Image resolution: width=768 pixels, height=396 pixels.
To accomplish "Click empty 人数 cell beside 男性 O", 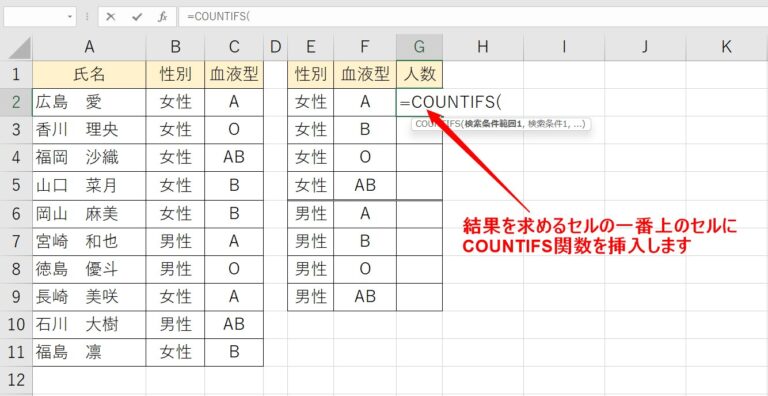I will tap(419, 269).
